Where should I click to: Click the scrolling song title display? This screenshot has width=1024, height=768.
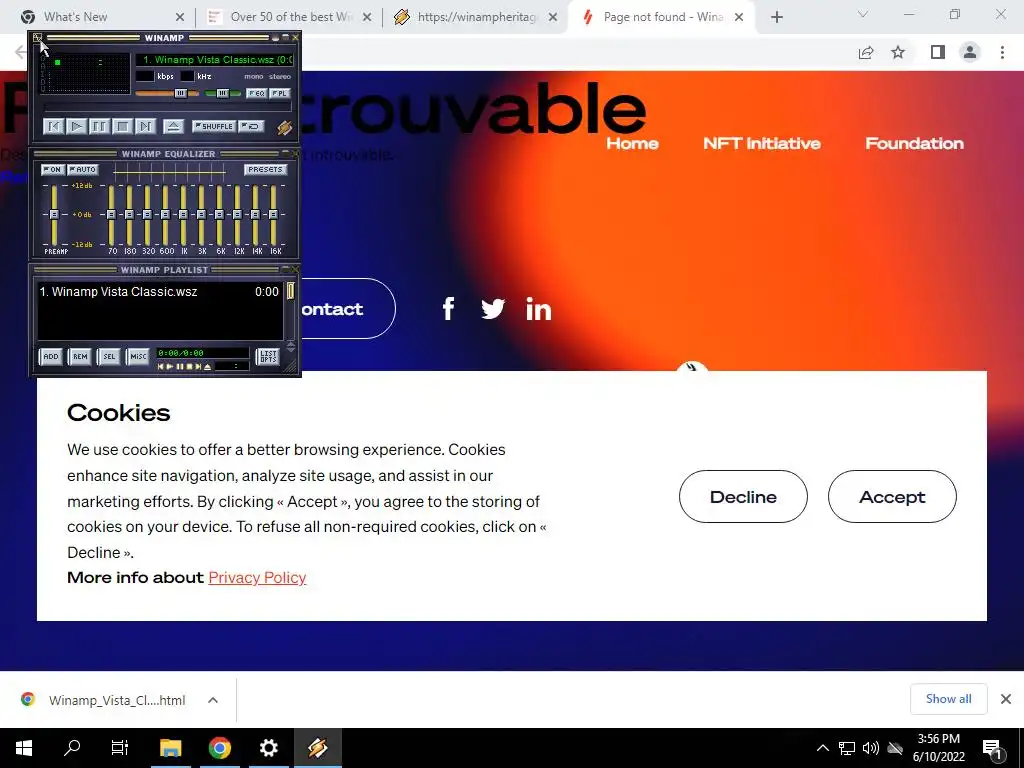coord(216,59)
